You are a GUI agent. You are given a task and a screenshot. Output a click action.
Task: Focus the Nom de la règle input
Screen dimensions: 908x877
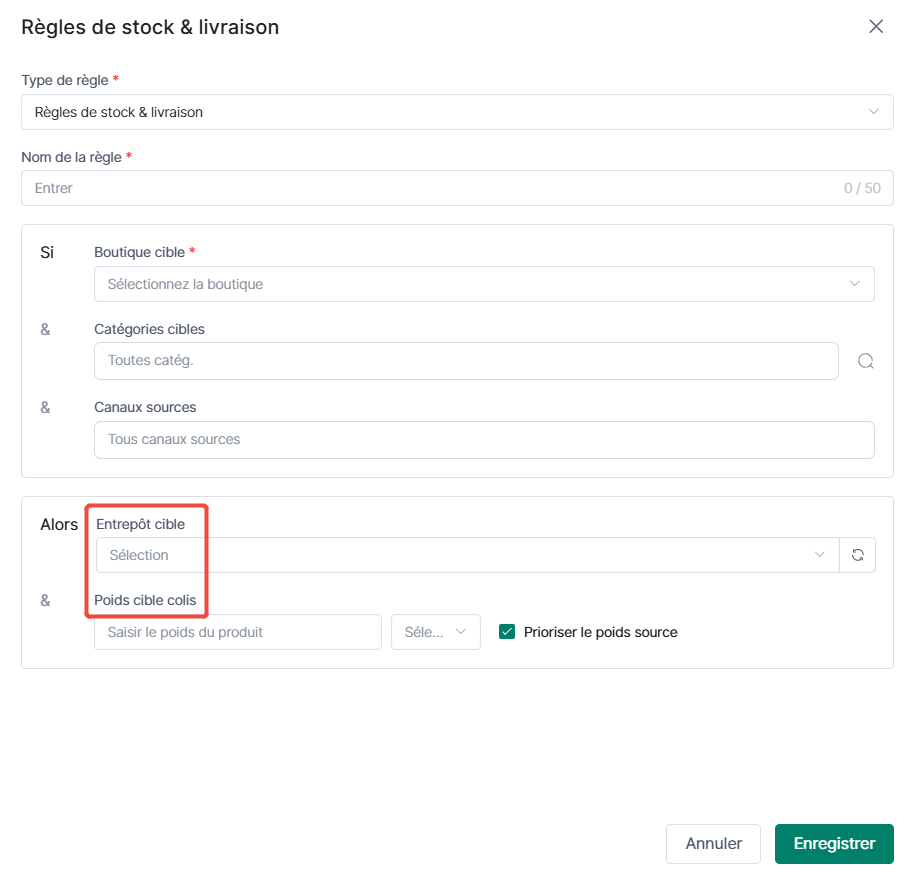(x=457, y=188)
